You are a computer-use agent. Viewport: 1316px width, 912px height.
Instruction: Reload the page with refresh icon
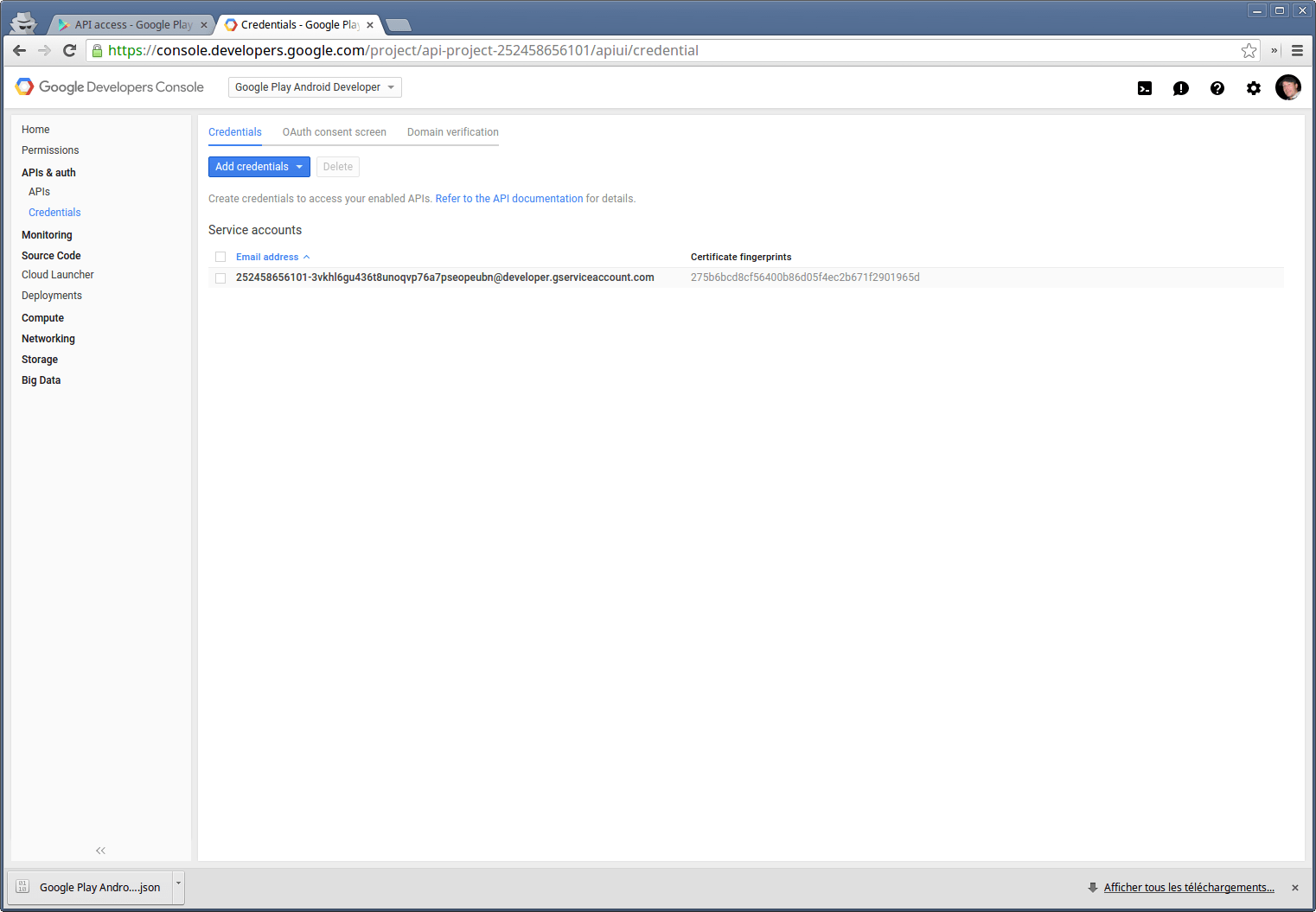pyautogui.click(x=70, y=51)
